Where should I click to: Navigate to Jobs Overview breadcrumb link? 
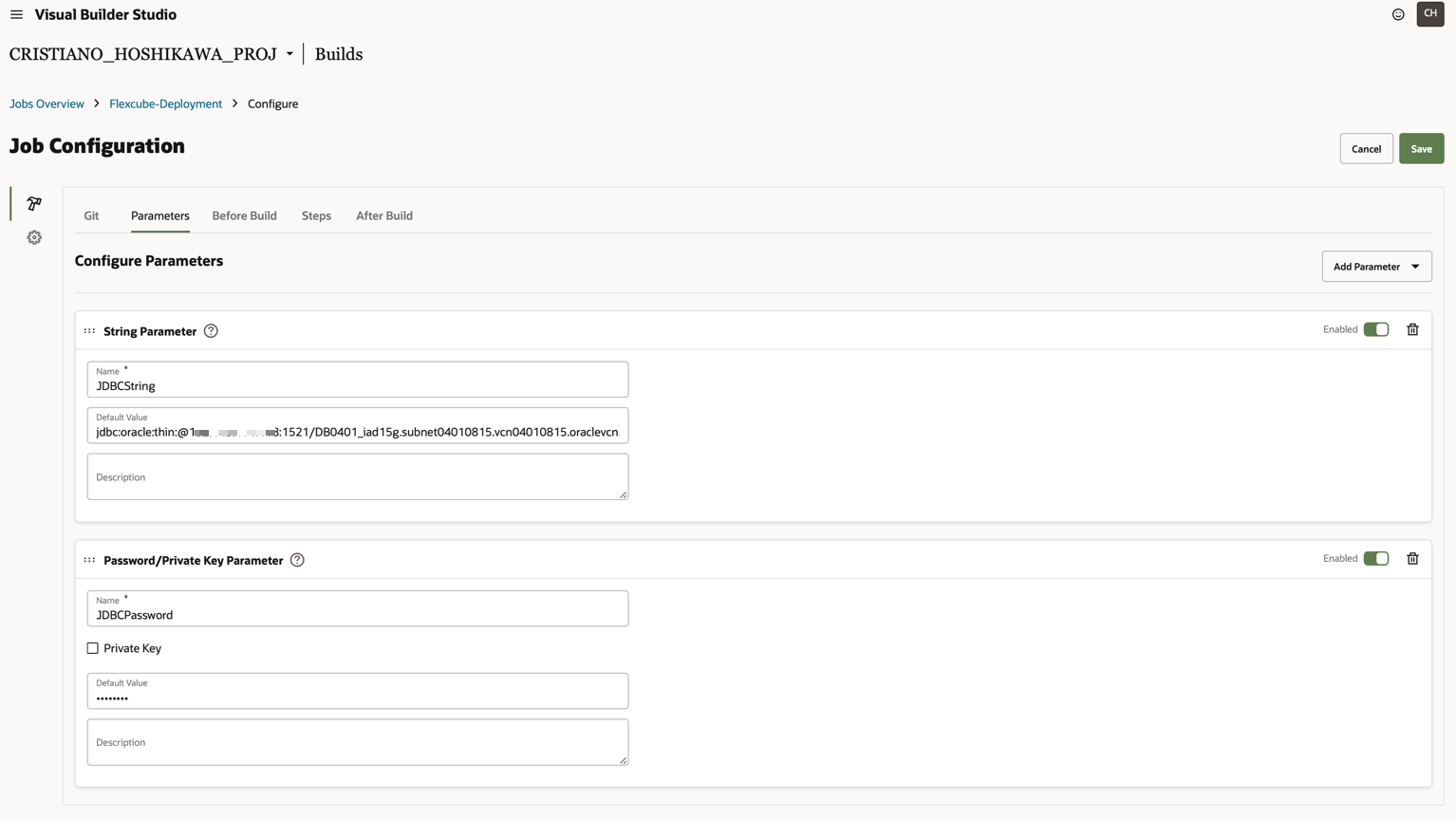coord(46,103)
